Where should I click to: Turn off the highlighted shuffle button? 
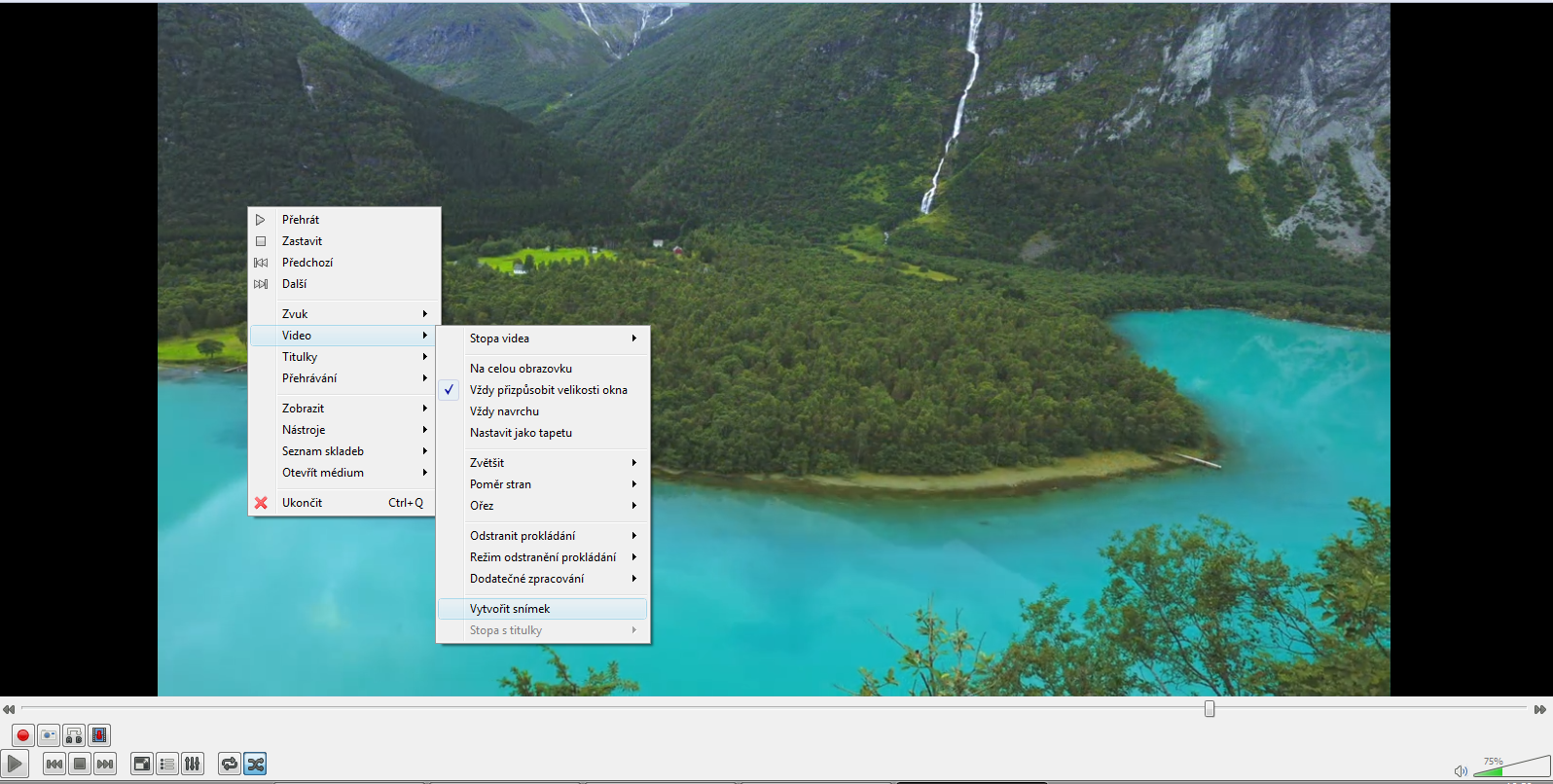(x=255, y=764)
